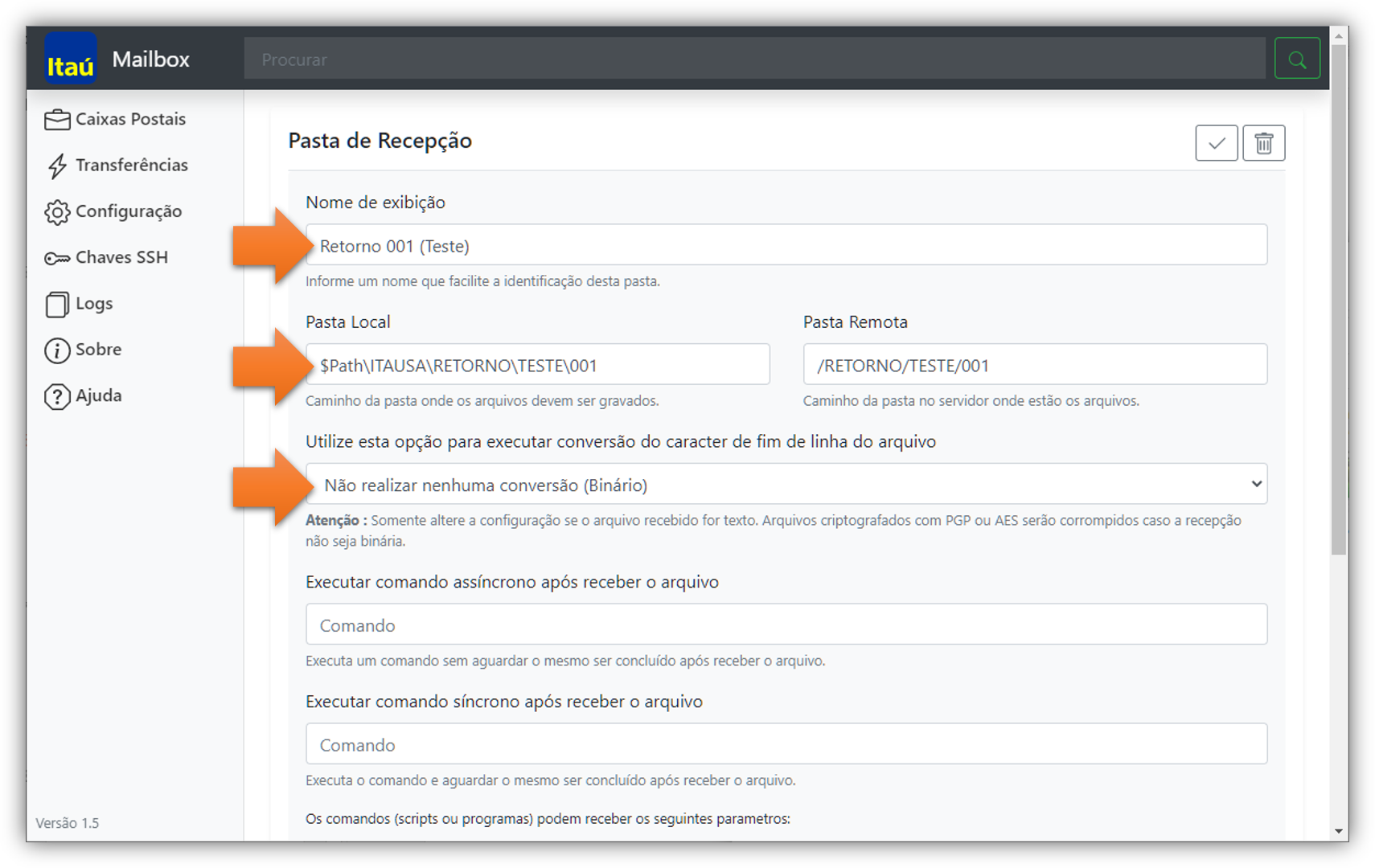Open Sobre menu item

tap(83, 350)
